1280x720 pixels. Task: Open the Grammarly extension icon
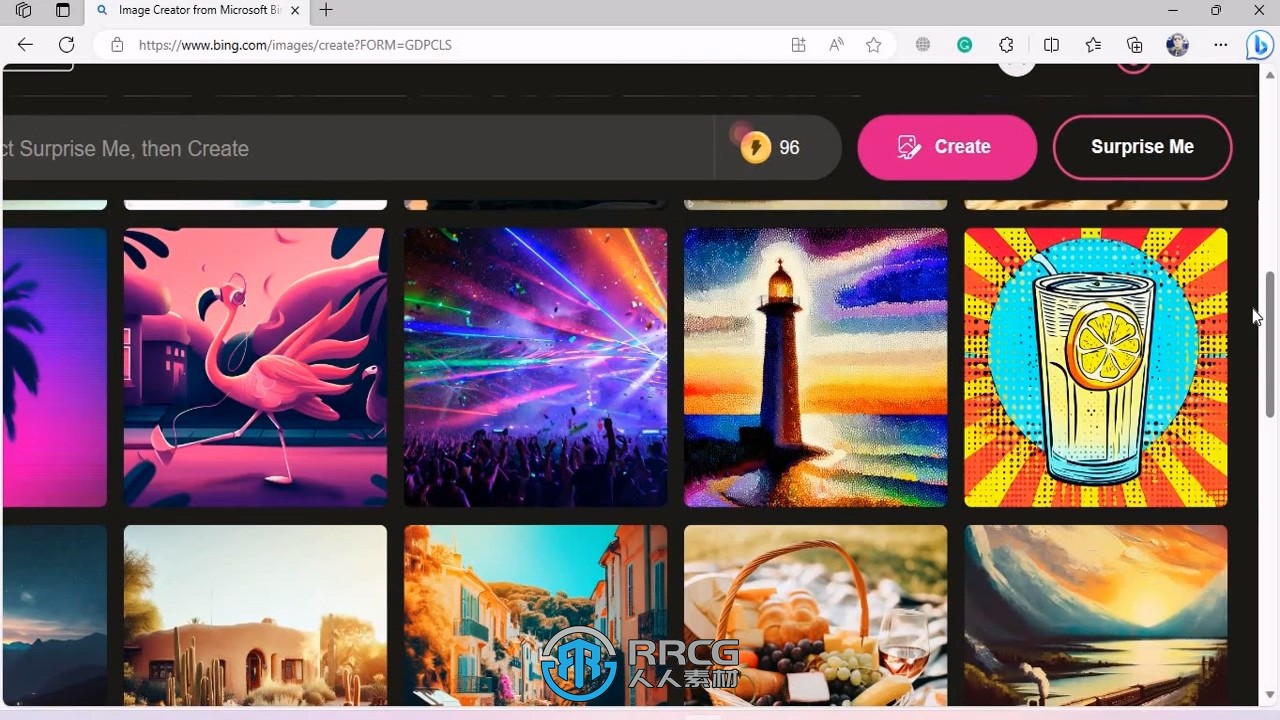pos(965,45)
